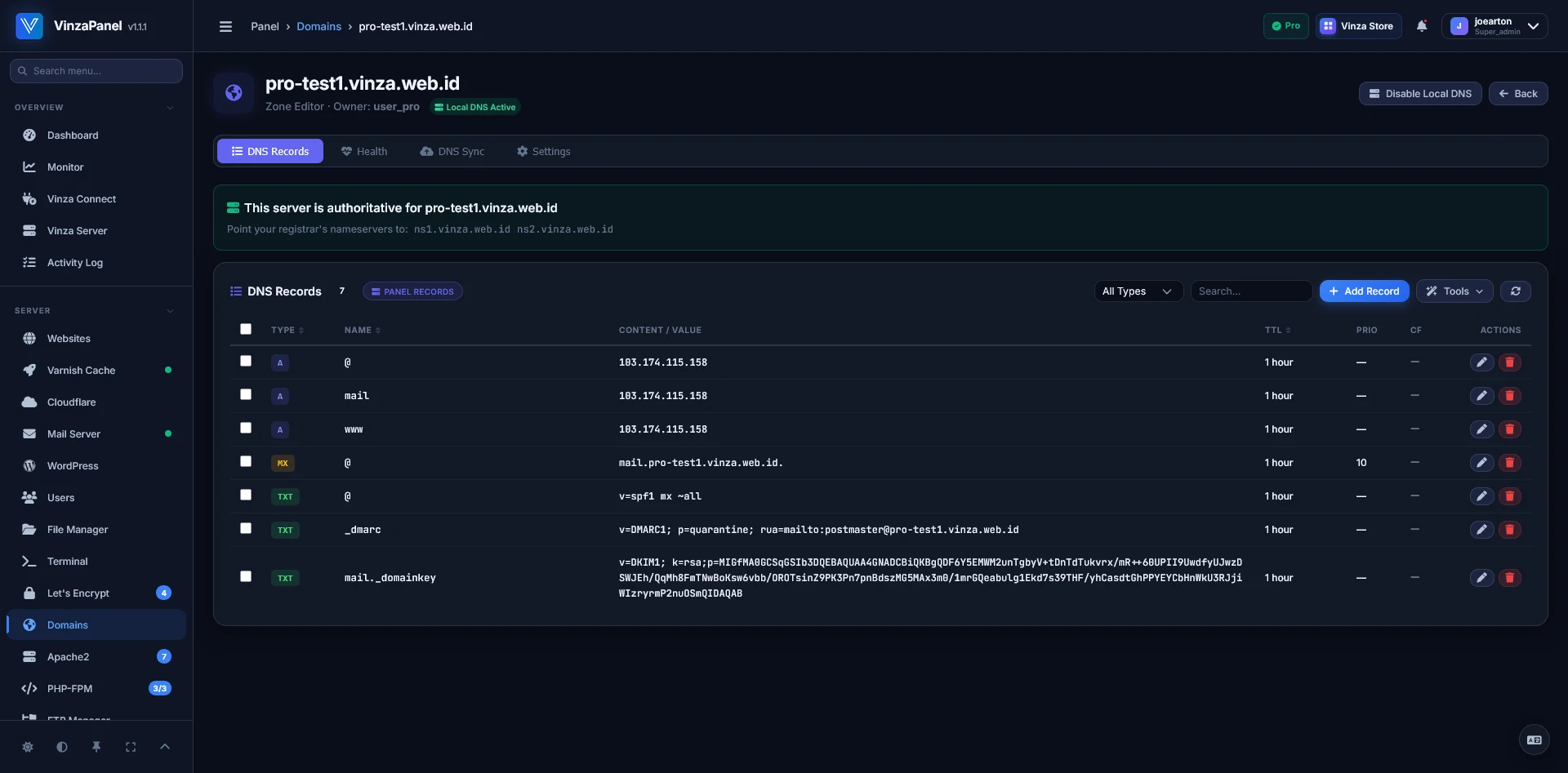Check the box for the mail A record
The width and height of the screenshot is (1568, 773).
[246, 395]
